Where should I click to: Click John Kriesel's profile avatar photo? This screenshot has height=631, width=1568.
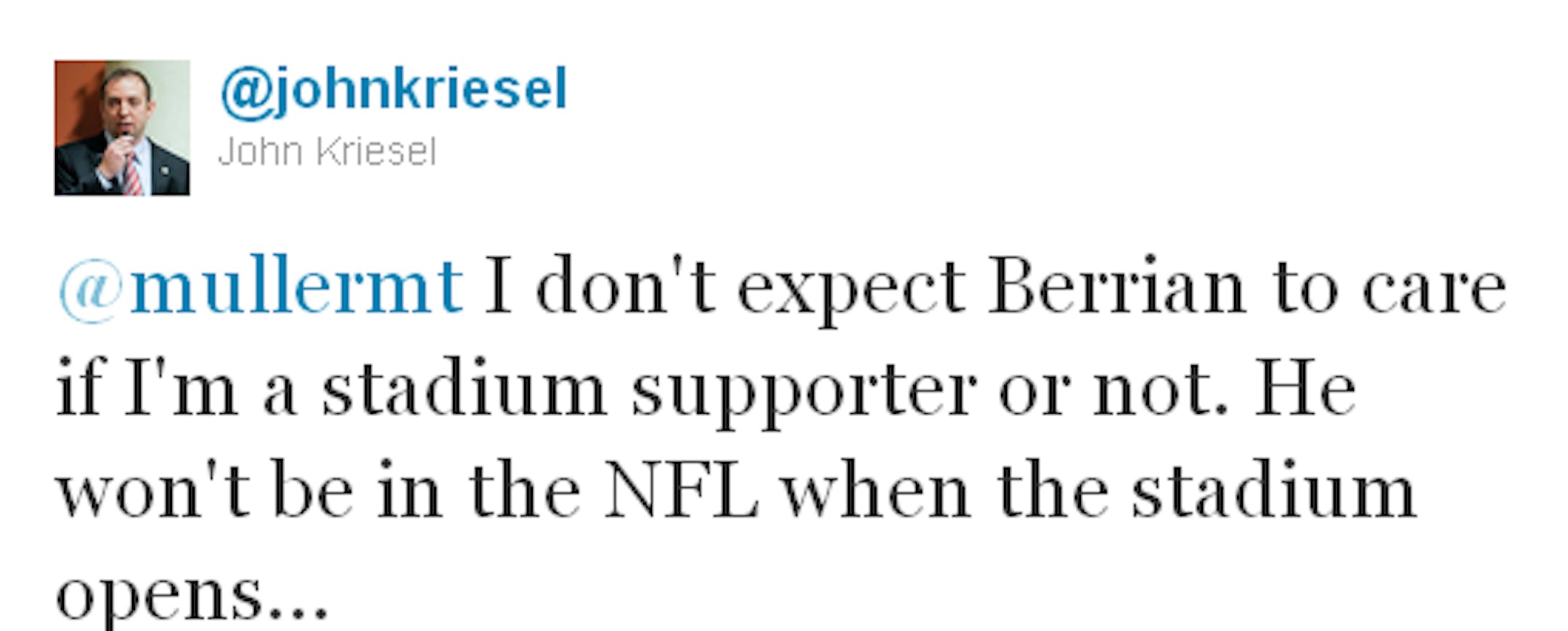122,128
